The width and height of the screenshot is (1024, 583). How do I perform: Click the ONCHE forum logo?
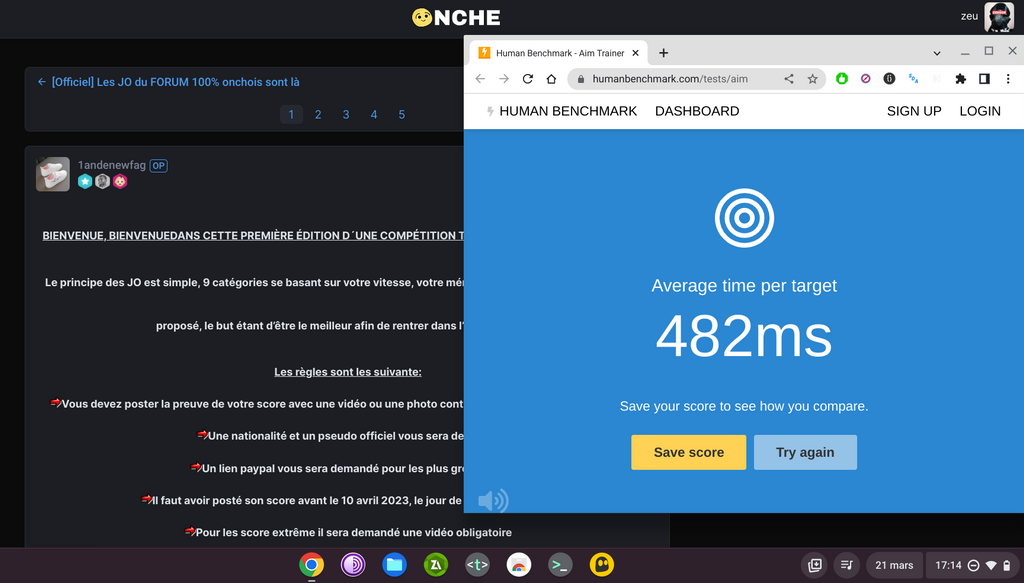pos(456,18)
